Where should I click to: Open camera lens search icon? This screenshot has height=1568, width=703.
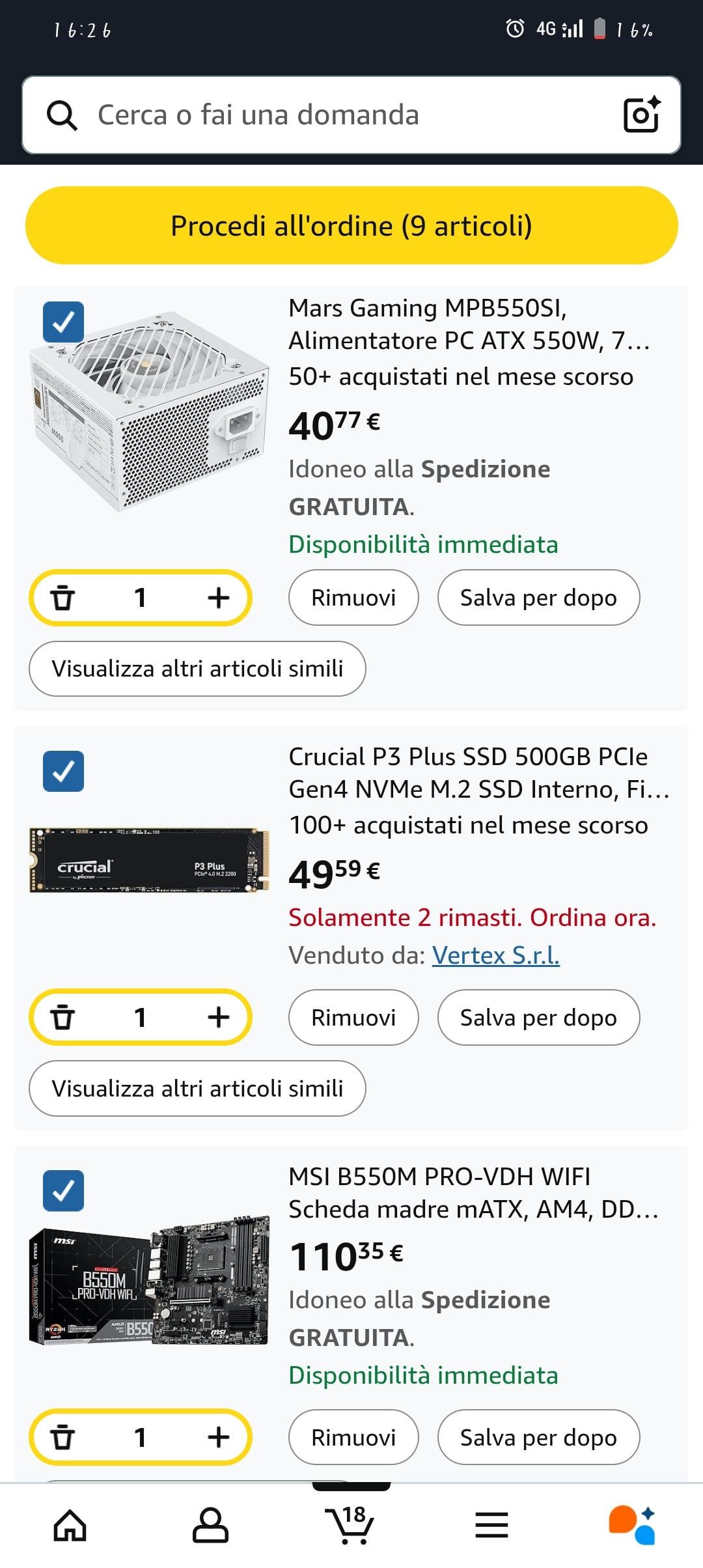[642, 115]
